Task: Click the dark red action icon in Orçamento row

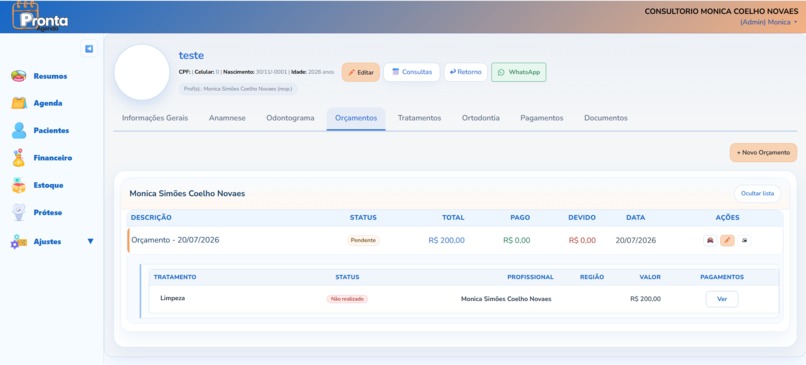Action: (x=710, y=240)
